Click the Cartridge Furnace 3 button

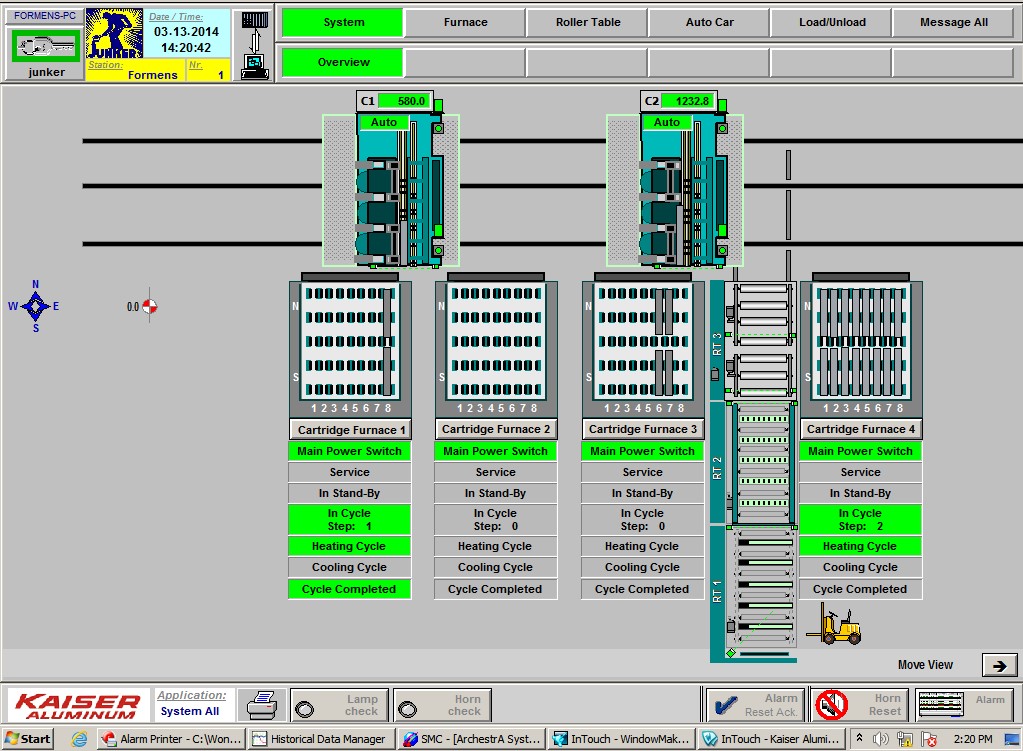[642, 429]
